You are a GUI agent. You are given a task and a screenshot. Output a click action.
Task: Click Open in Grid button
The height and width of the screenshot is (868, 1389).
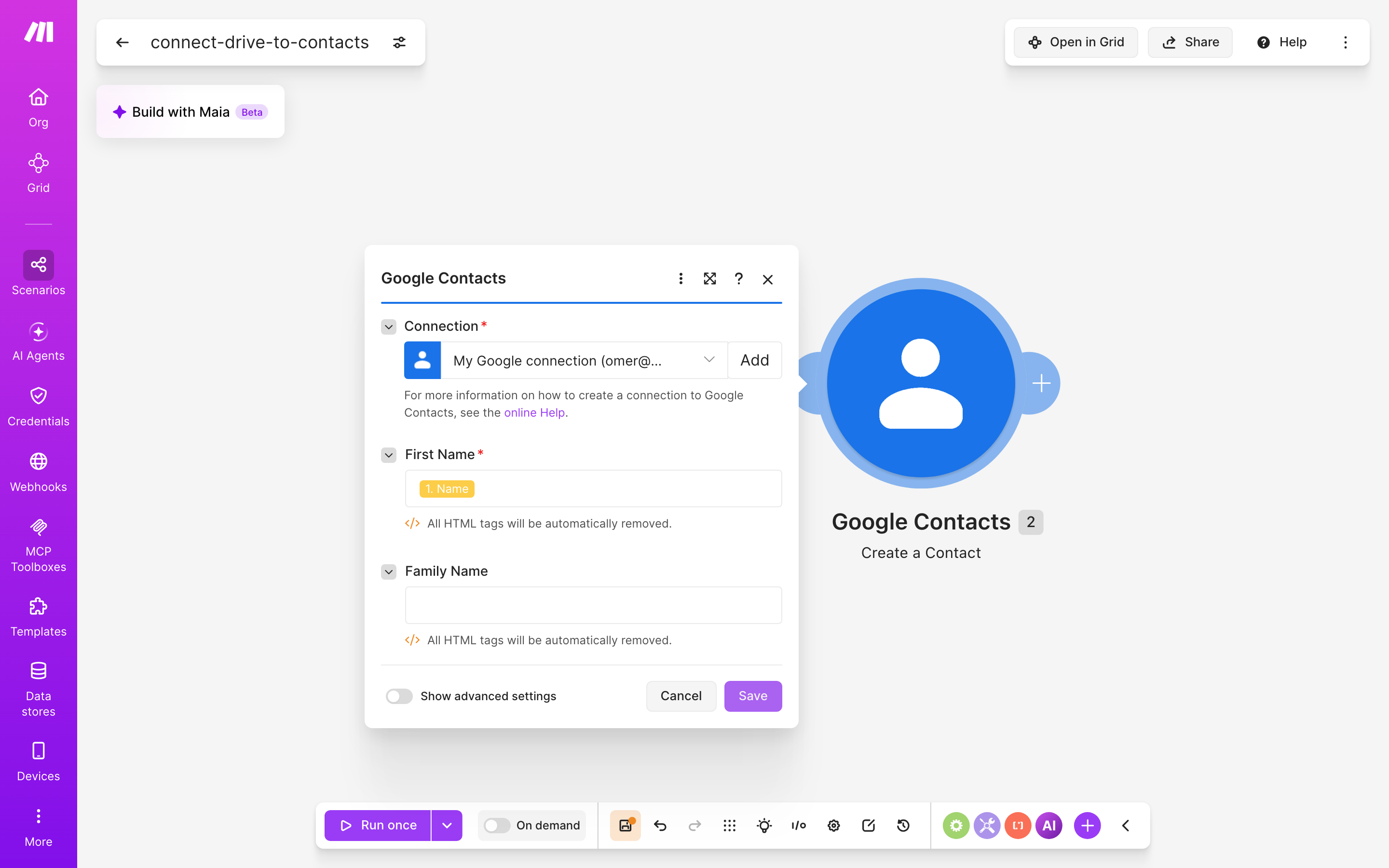(x=1076, y=42)
